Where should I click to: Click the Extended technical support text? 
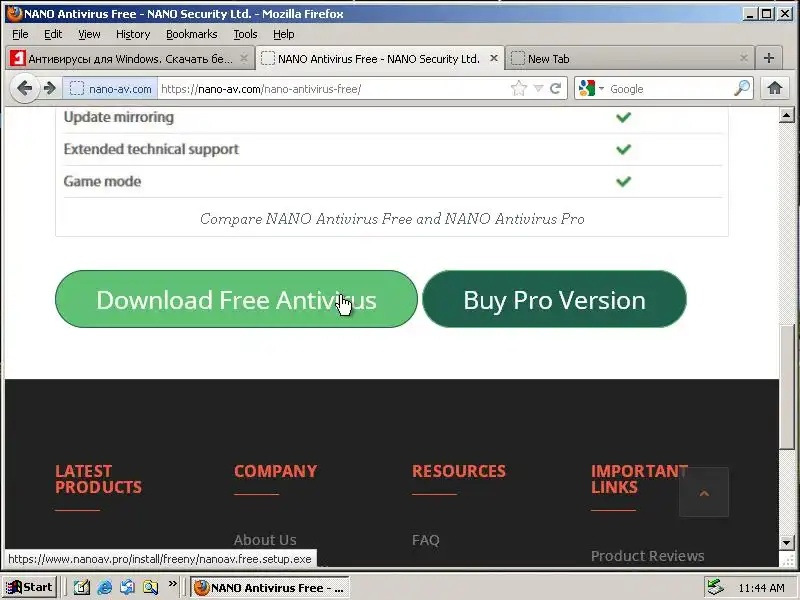click(151, 149)
